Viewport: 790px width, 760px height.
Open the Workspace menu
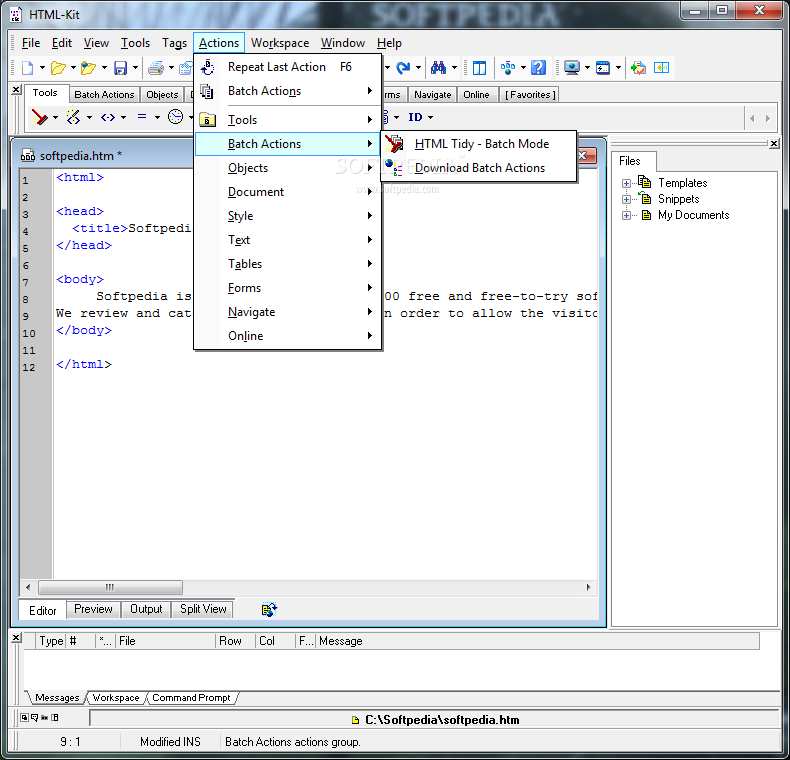280,43
